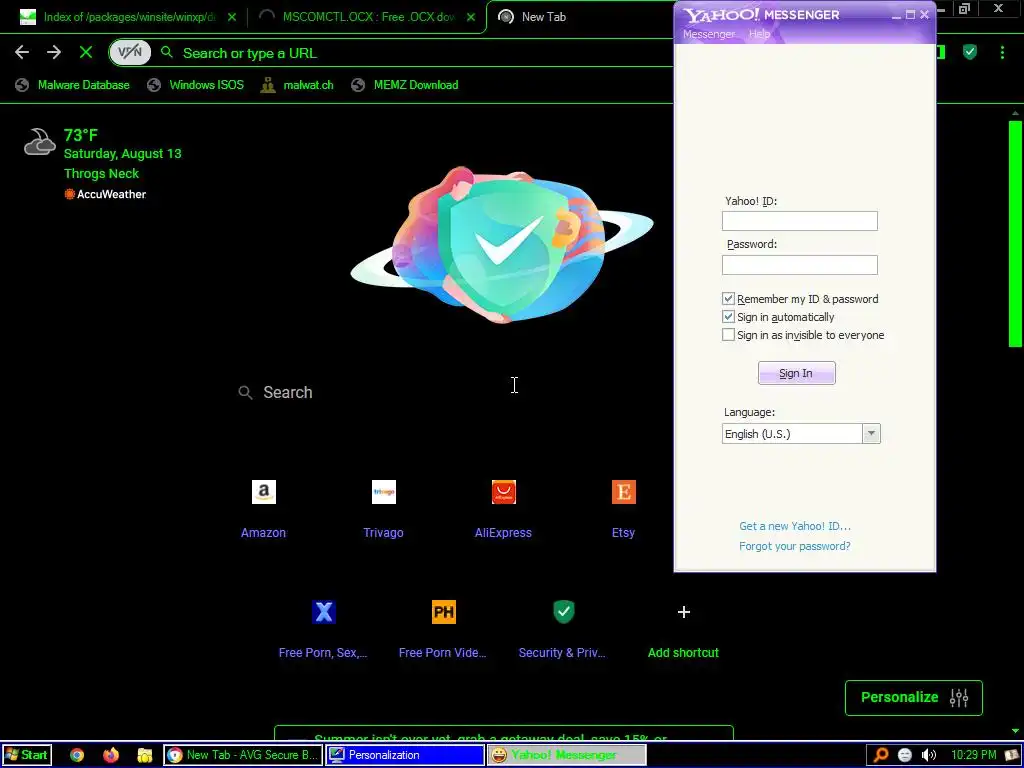Switch to Yahoo! Messenger taskbar button
Viewport: 1024px width, 768px height.
[566, 755]
